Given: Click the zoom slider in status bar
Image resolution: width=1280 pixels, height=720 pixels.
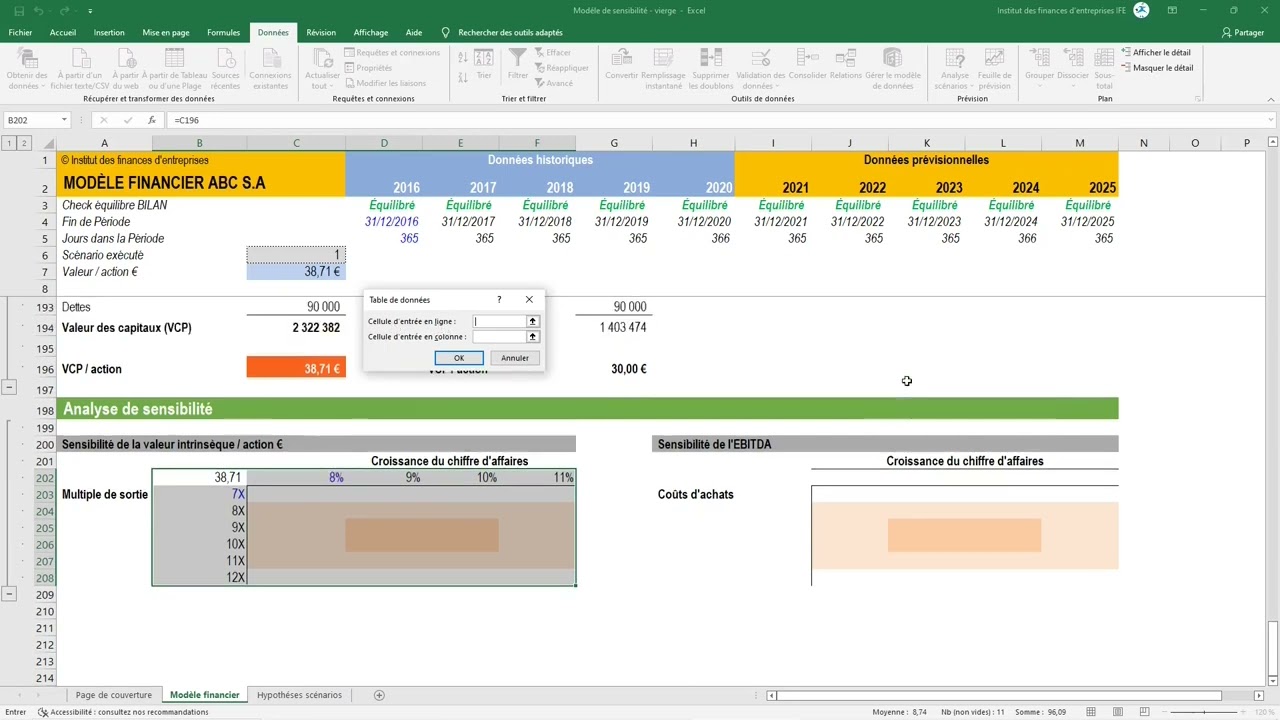Looking at the screenshot, I should point(1203,712).
